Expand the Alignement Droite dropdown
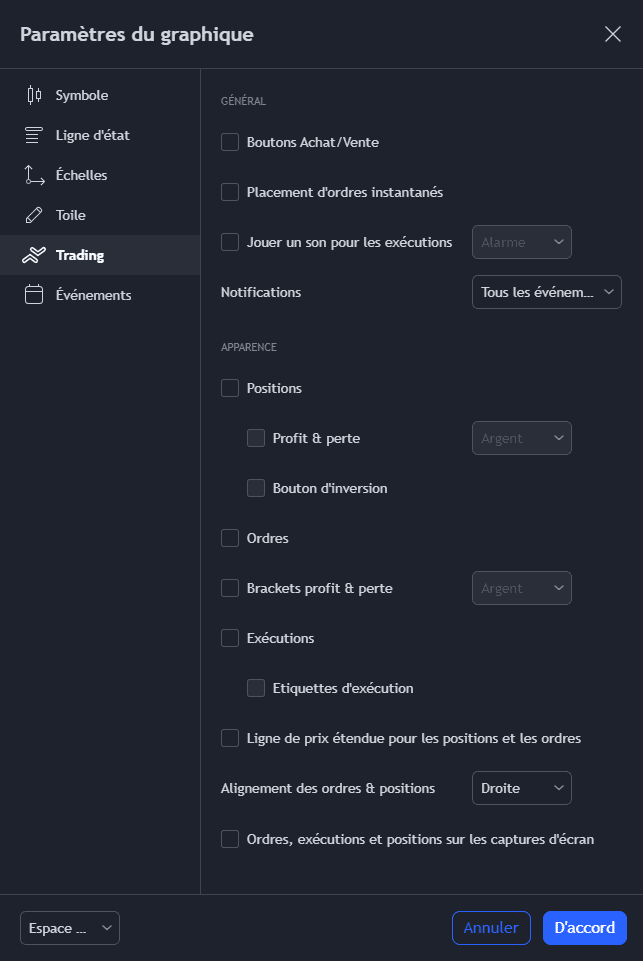Screen dimensions: 643x961 click(521, 788)
